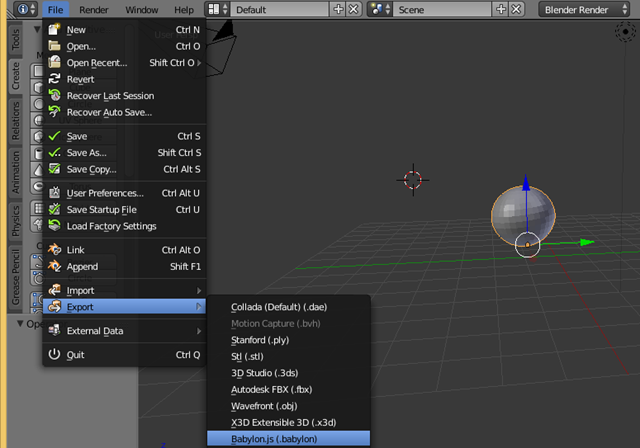This screenshot has height=448, width=640.
Task: Select Recover Auto Save...
Action: (x=124, y=112)
